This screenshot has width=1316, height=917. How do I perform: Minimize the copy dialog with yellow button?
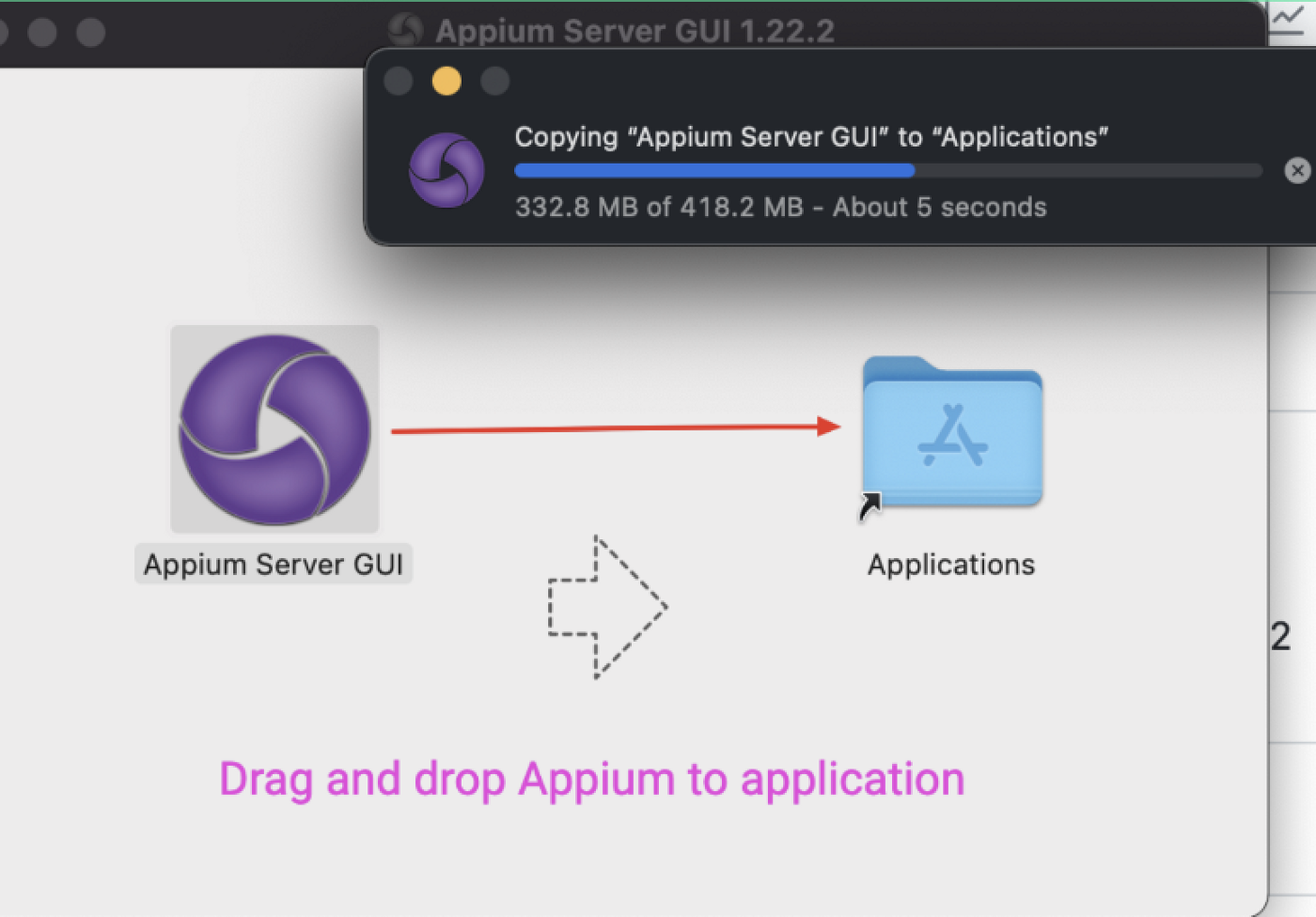point(446,82)
